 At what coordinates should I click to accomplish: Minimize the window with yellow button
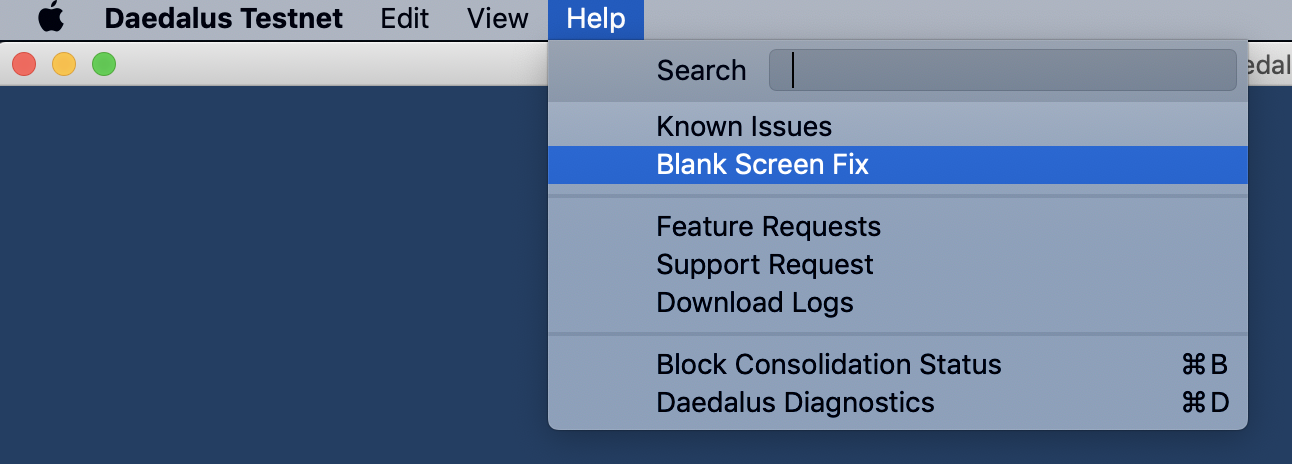tap(64, 65)
